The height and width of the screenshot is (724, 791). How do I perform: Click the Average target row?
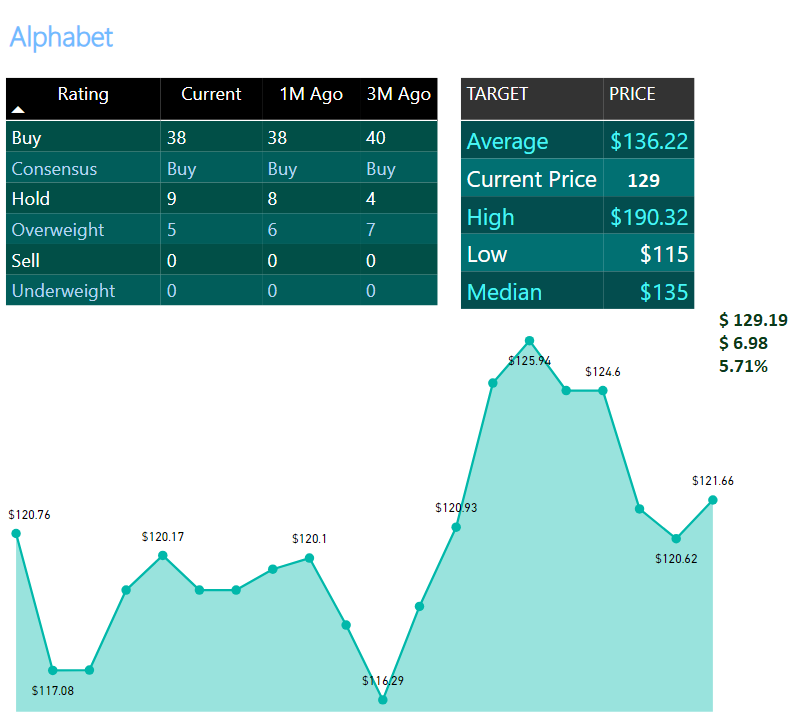click(x=578, y=141)
